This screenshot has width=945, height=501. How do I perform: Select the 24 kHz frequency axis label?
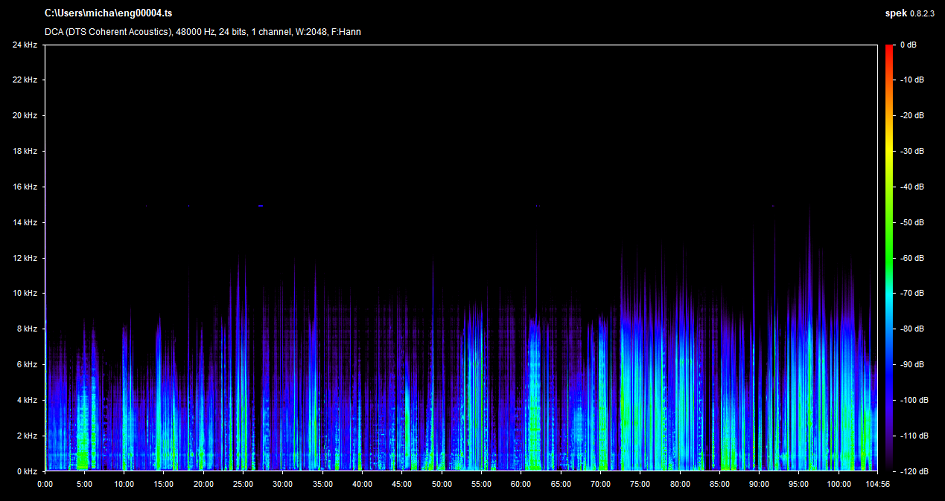point(24,45)
